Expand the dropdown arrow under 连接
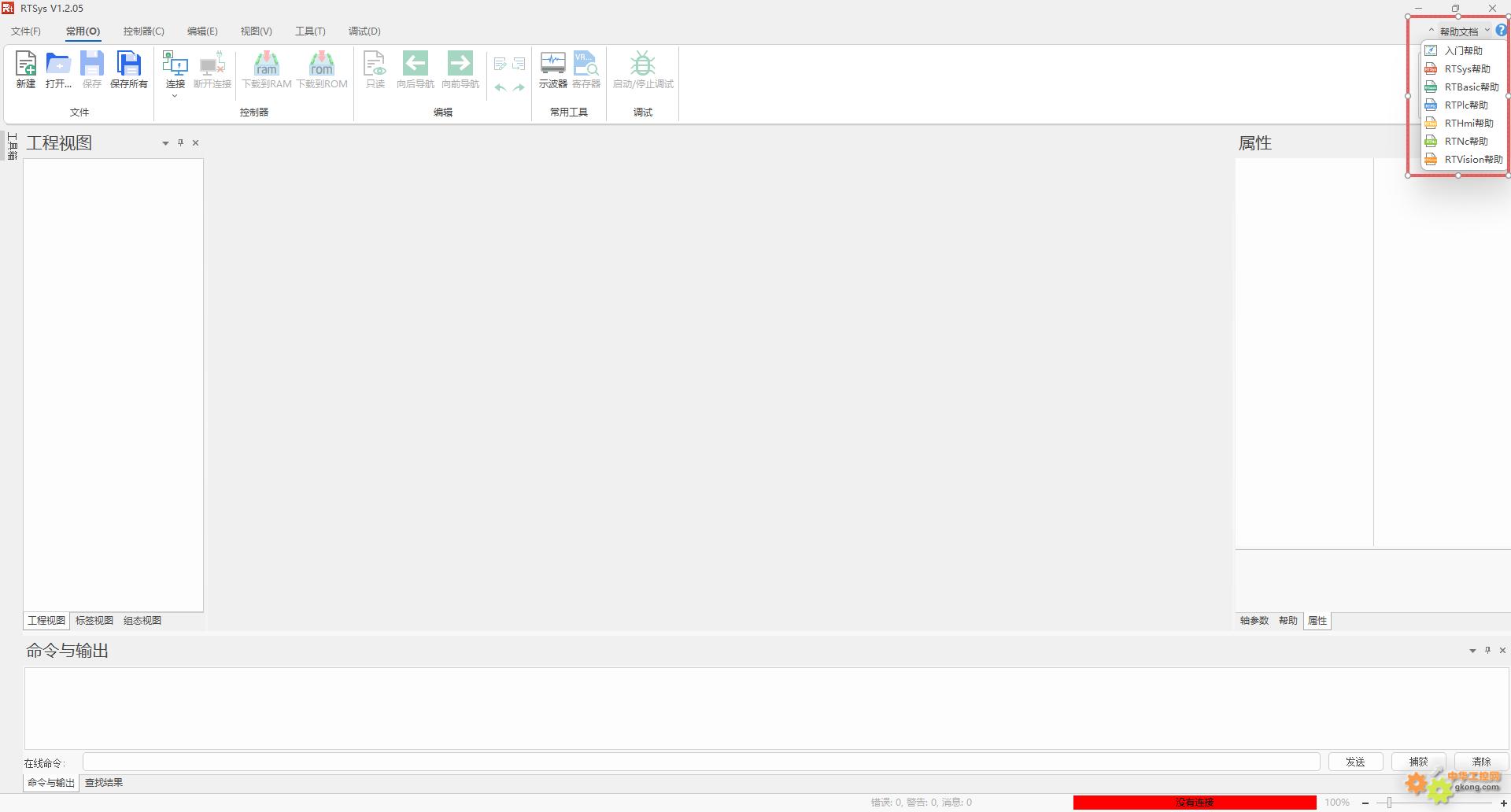 tap(175, 96)
